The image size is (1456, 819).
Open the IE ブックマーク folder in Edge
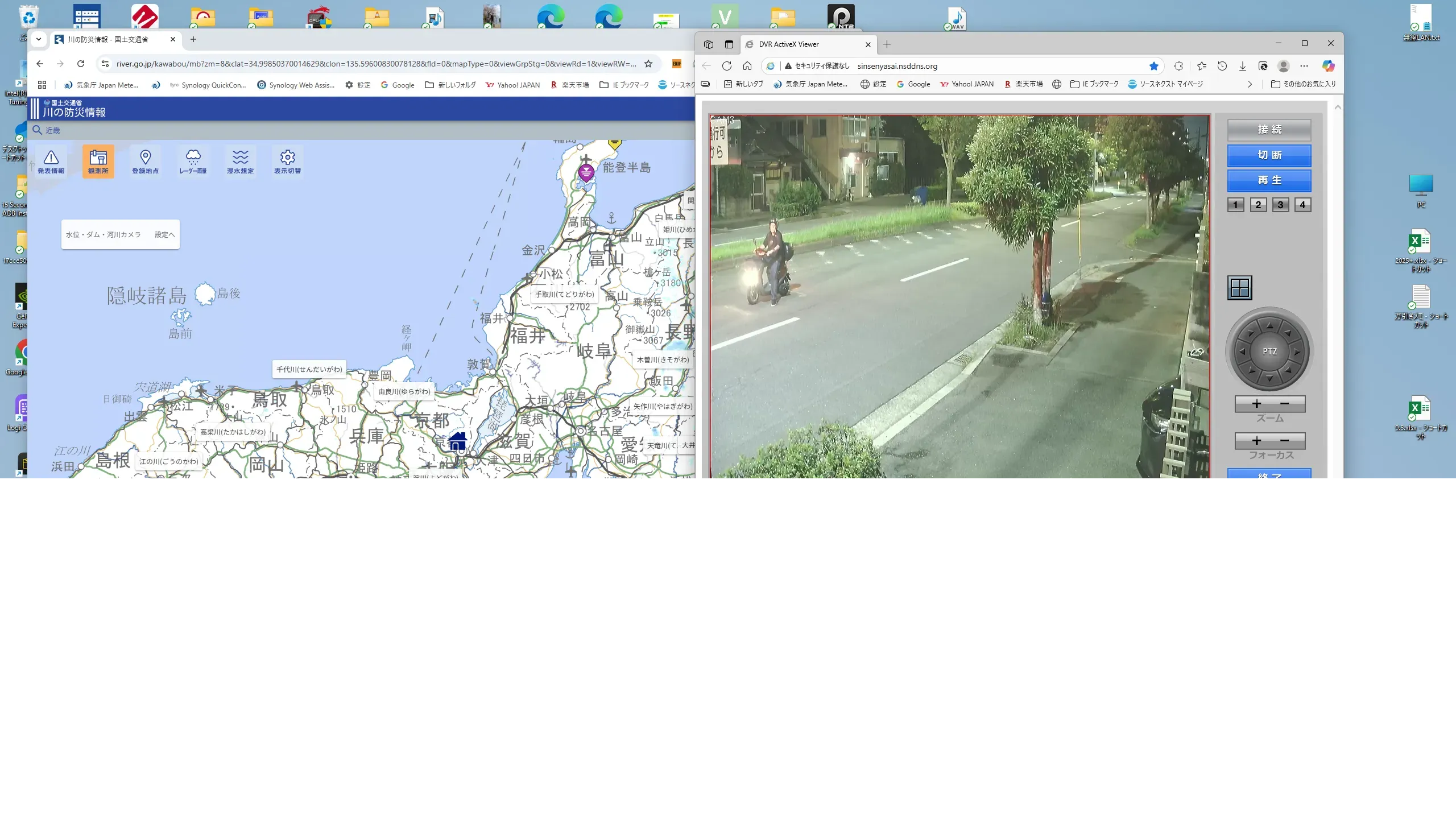pos(1094,84)
